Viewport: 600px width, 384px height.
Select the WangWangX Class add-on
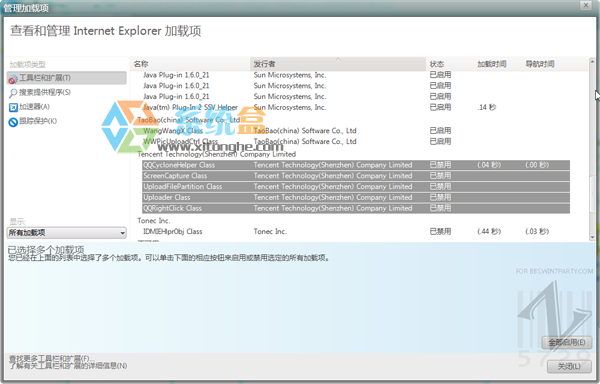[173, 131]
